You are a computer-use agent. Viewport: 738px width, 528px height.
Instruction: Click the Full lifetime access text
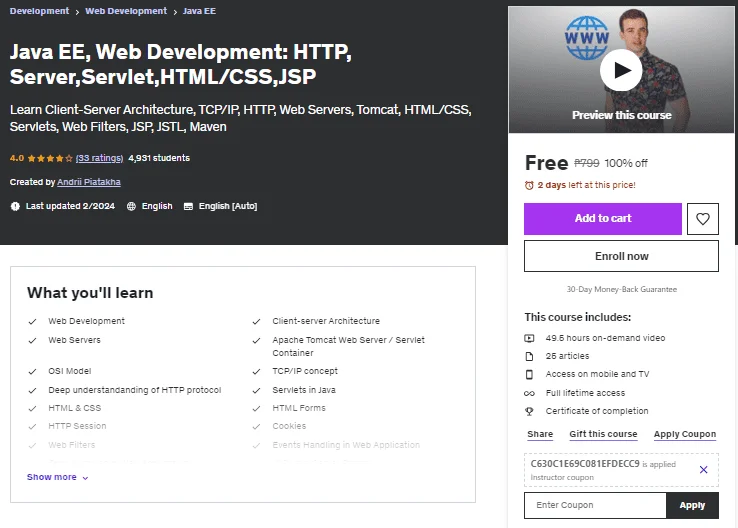tap(585, 393)
